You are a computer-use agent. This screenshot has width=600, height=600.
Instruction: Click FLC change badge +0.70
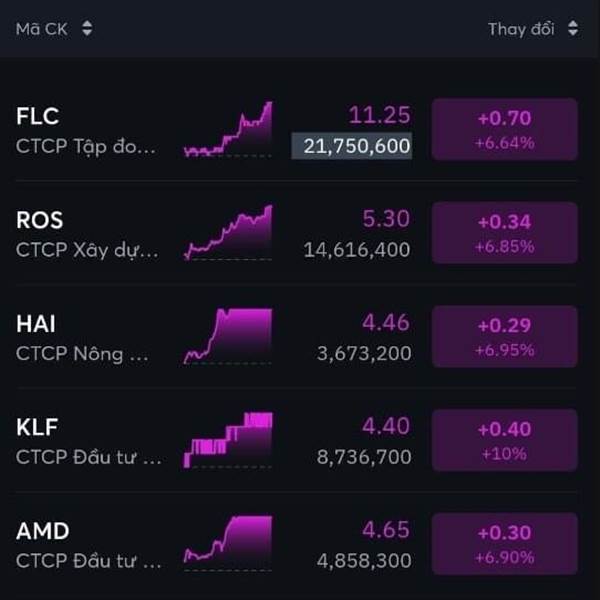504,129
